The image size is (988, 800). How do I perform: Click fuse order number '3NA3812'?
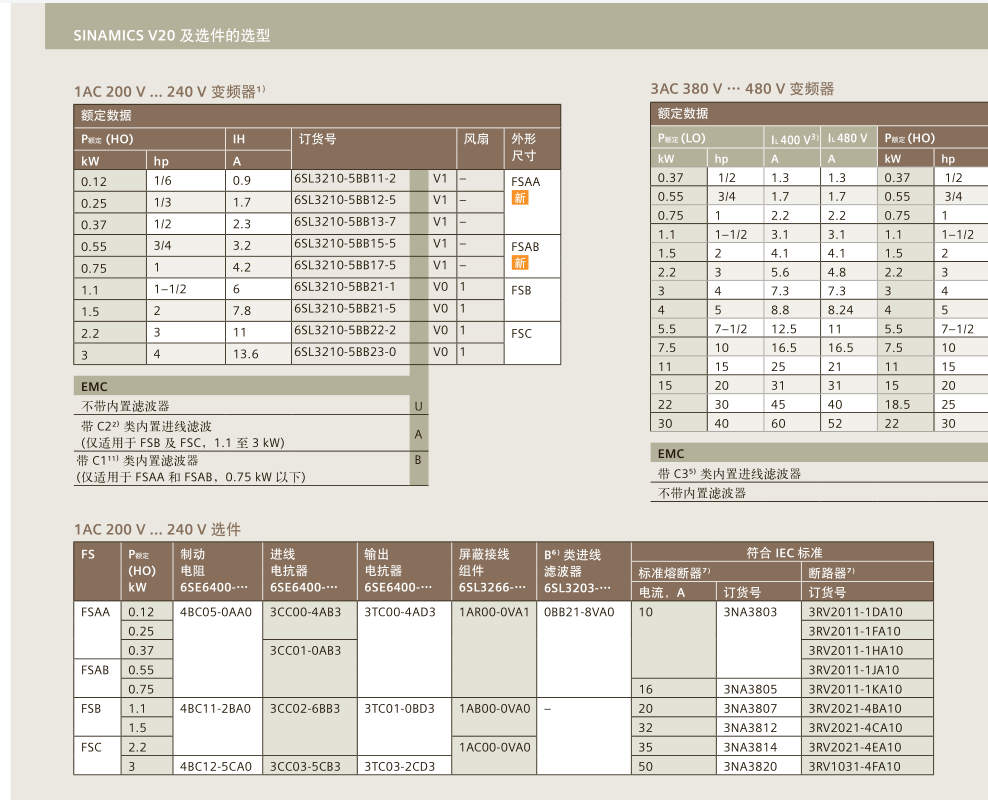(x=750, y=728)
